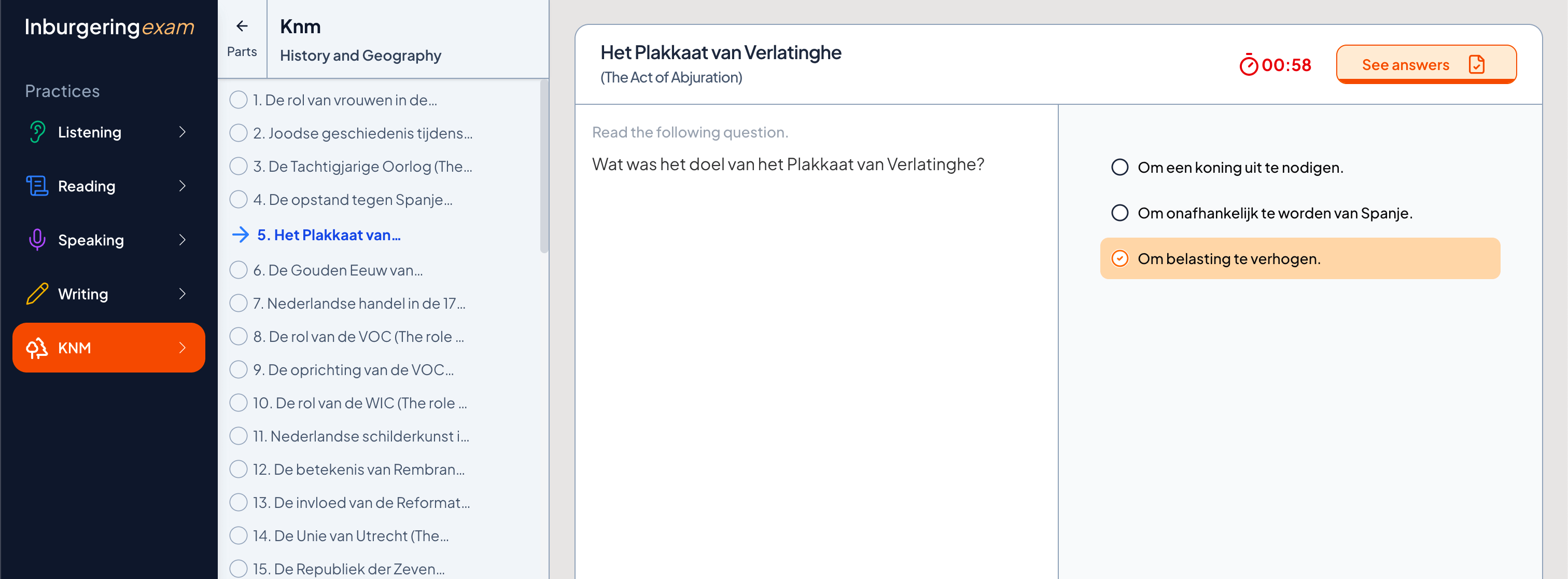This screenshot has height=579, width=1568.
Task: Open the Listening practice menu
Action: point(108,132)
